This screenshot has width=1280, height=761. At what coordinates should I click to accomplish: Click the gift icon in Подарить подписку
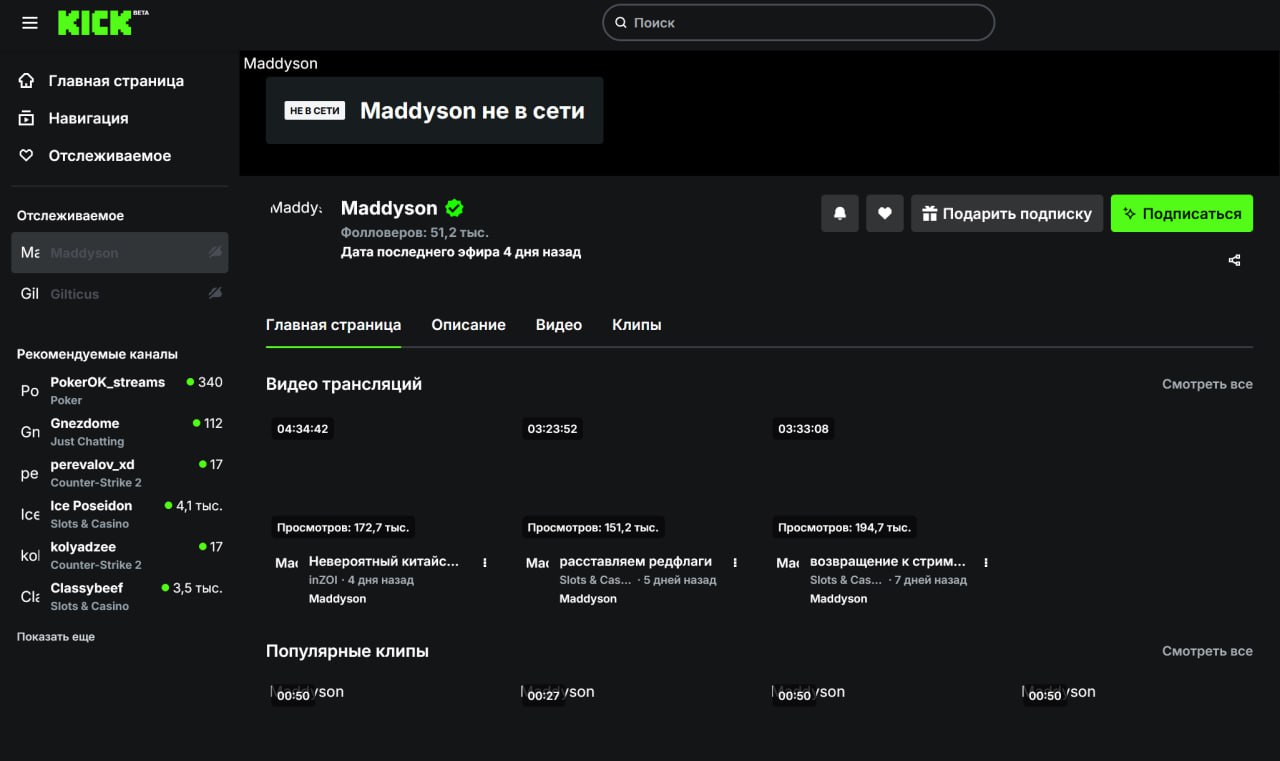929,213
